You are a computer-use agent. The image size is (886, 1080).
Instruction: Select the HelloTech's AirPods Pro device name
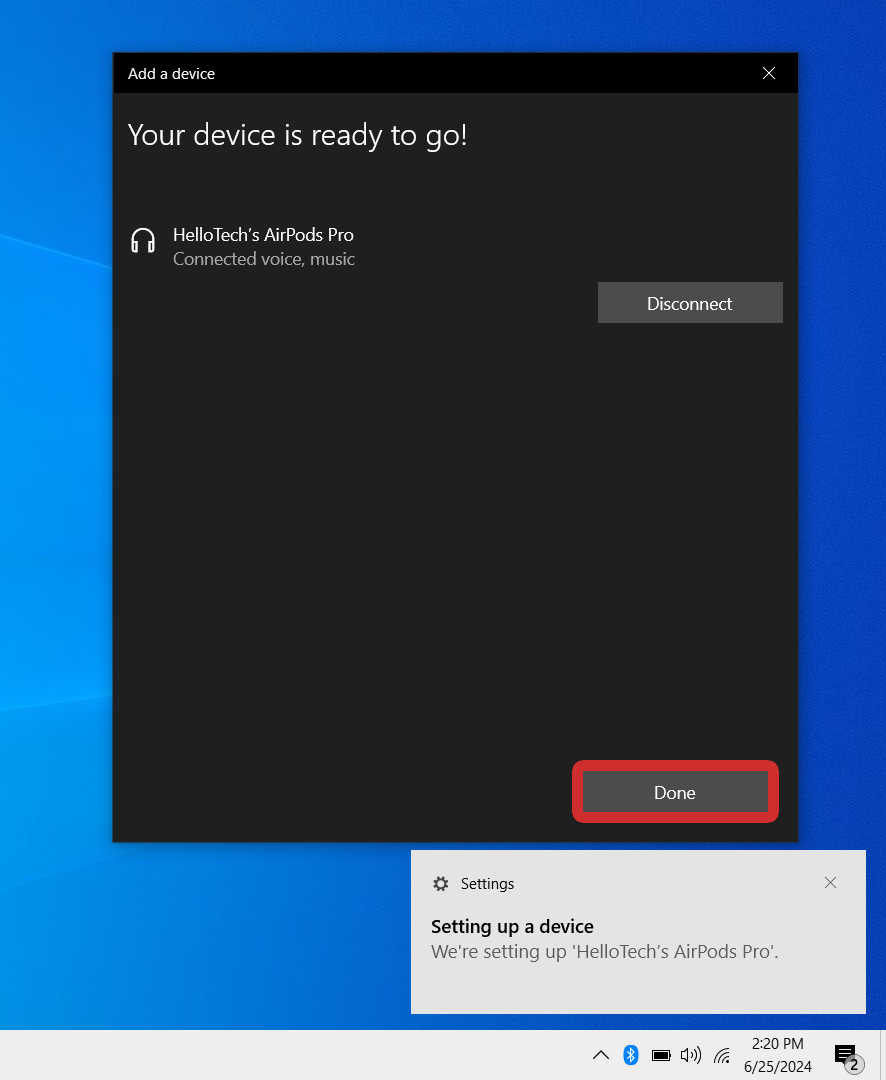click(x=263, y=235)
